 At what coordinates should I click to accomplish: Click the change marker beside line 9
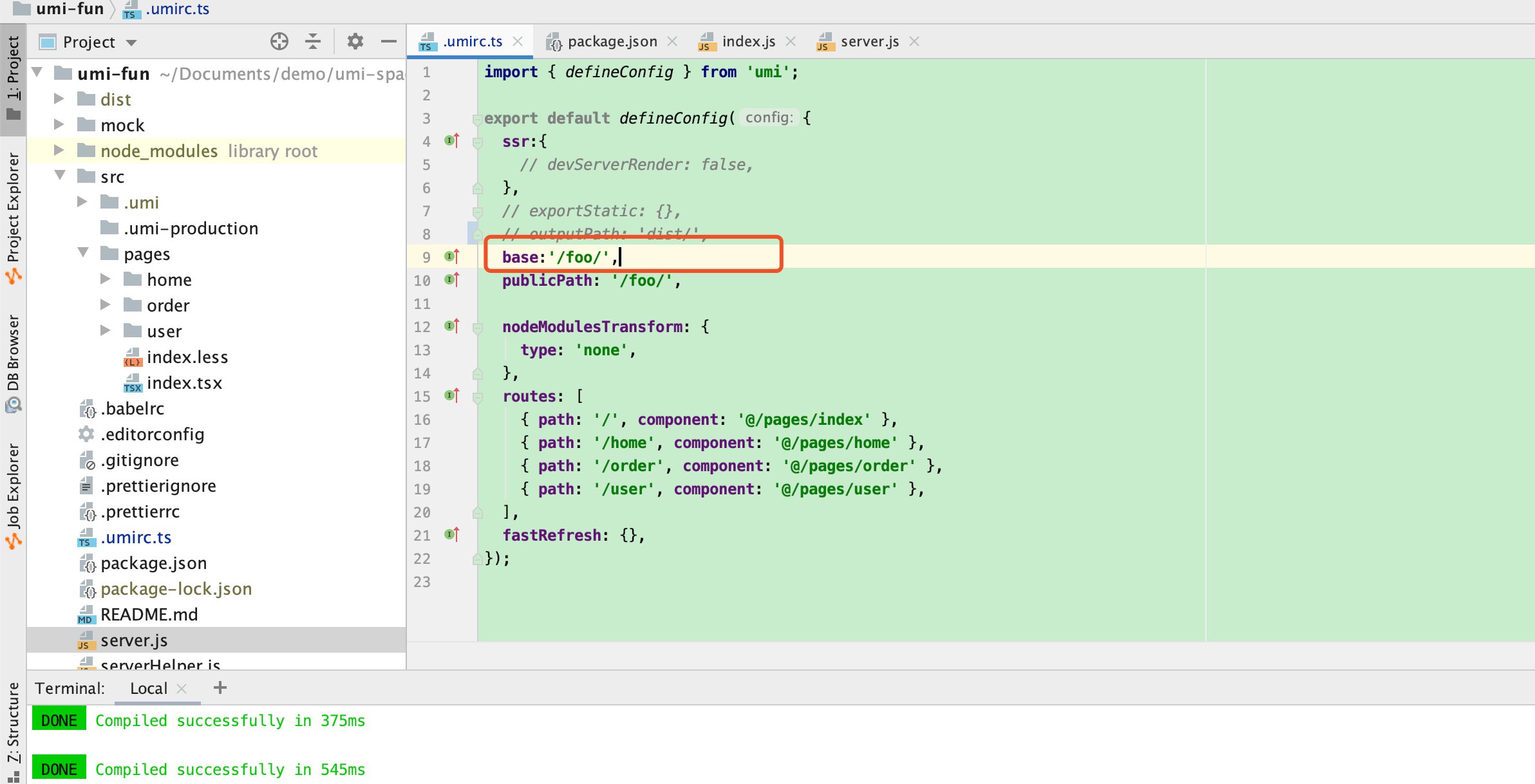(x=451, y=256)
